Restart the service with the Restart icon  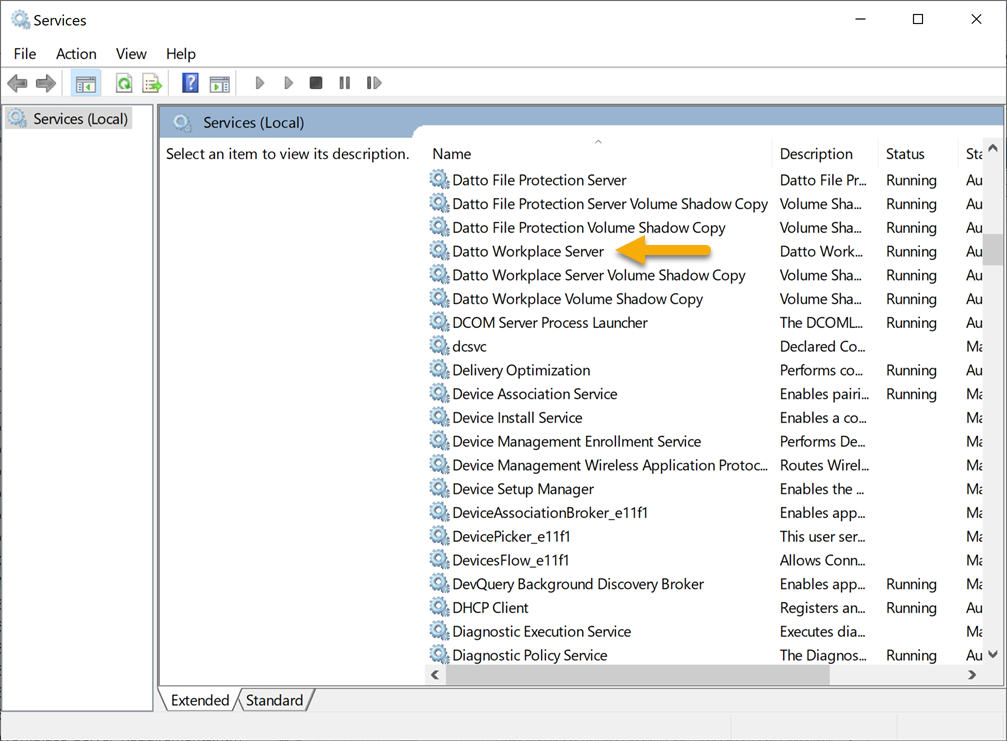point(373,82)
